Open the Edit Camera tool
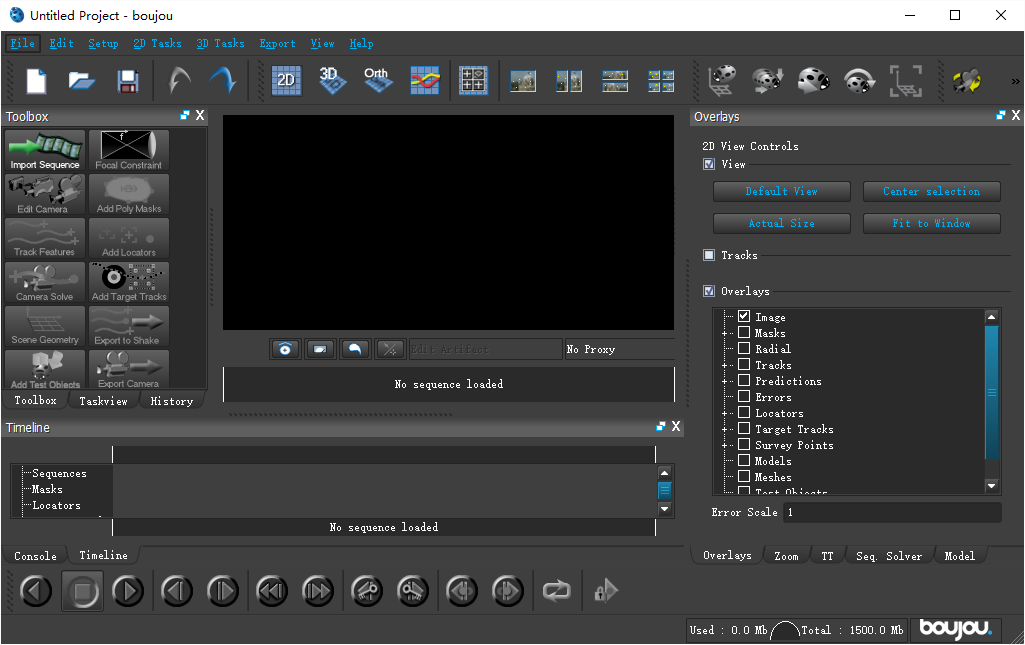The width and height of the screenshot is (1025, 645). pos(45,194)
